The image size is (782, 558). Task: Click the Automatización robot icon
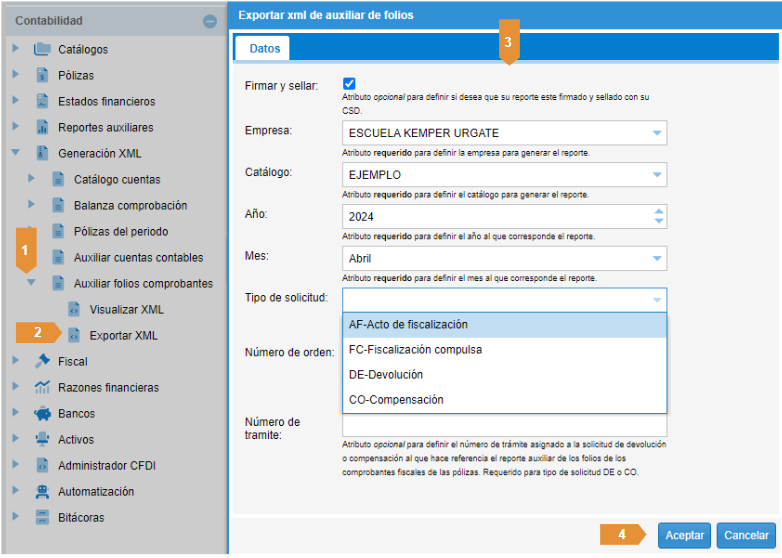[x=42, y=491]
